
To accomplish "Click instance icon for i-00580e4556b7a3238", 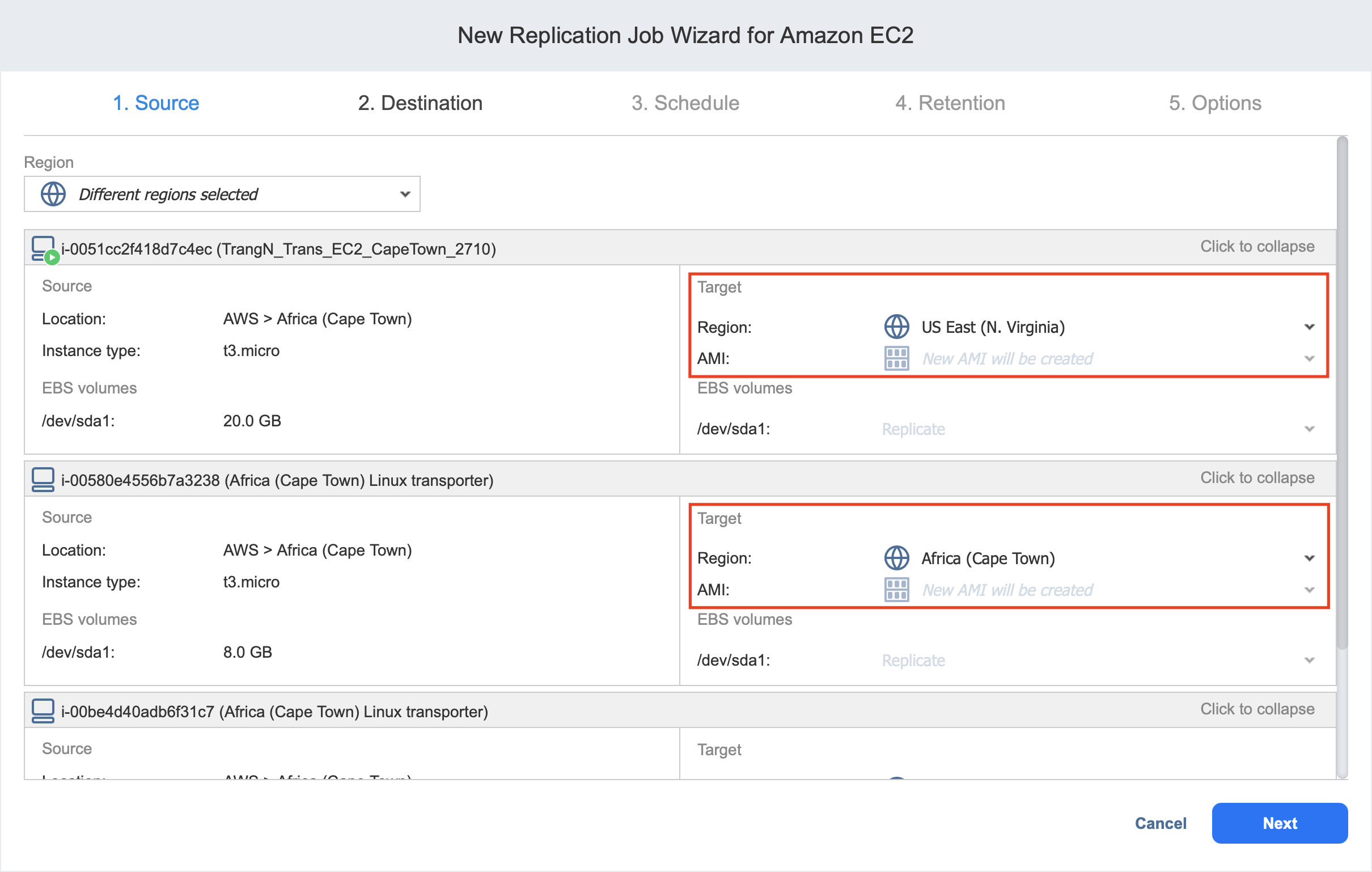I will click(x=43, y=480).
